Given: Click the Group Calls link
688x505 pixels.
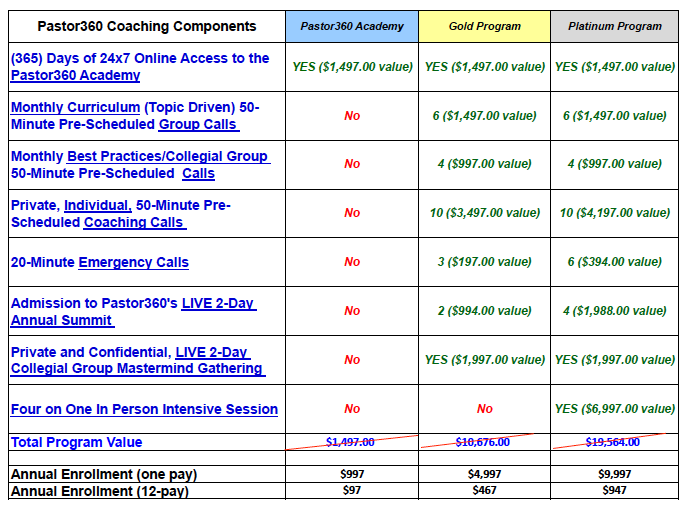Looking at the screenshot, I should [198, 124].
